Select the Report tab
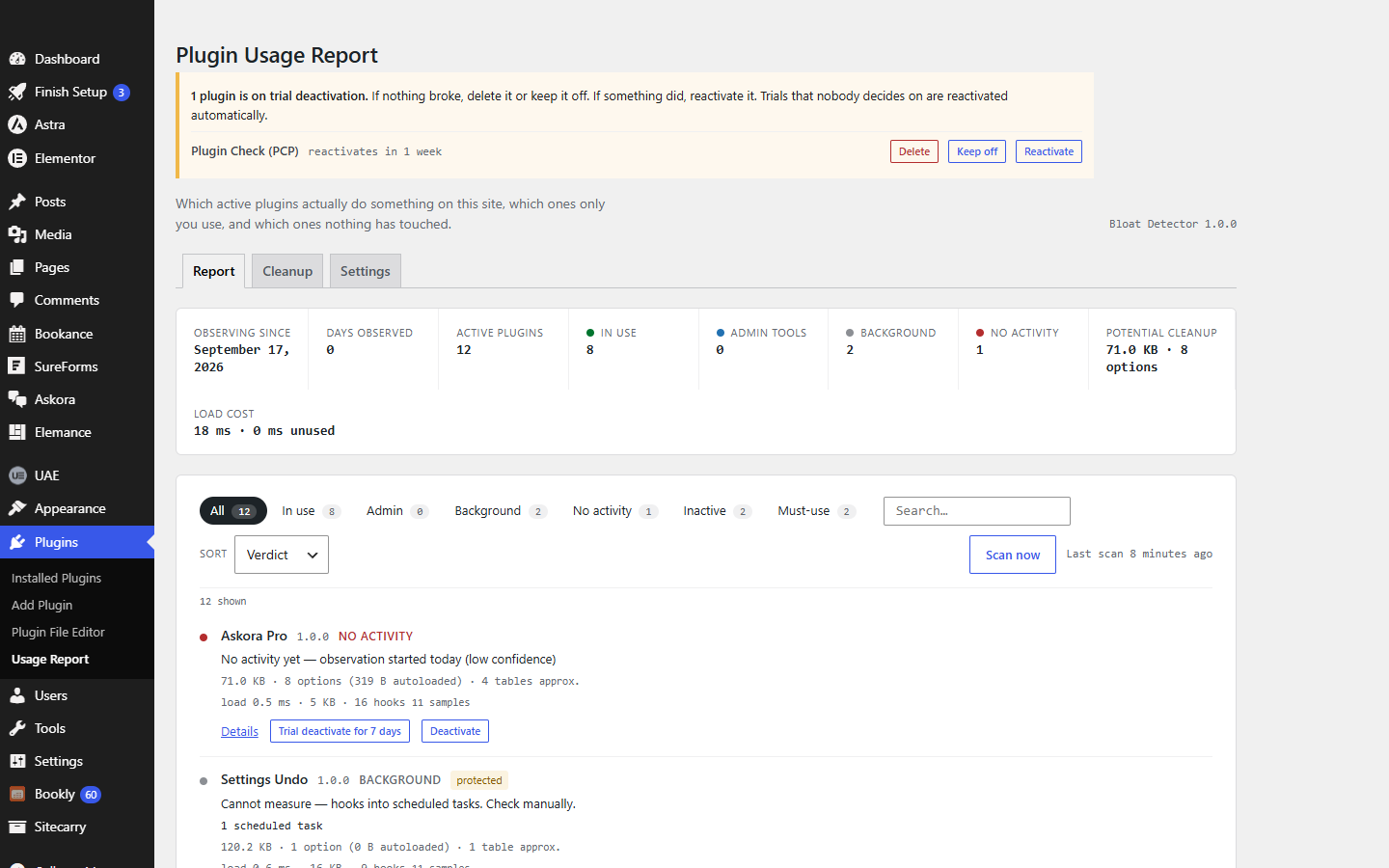1389x868 pixels. pyautogui.click(x=213, y=271)
